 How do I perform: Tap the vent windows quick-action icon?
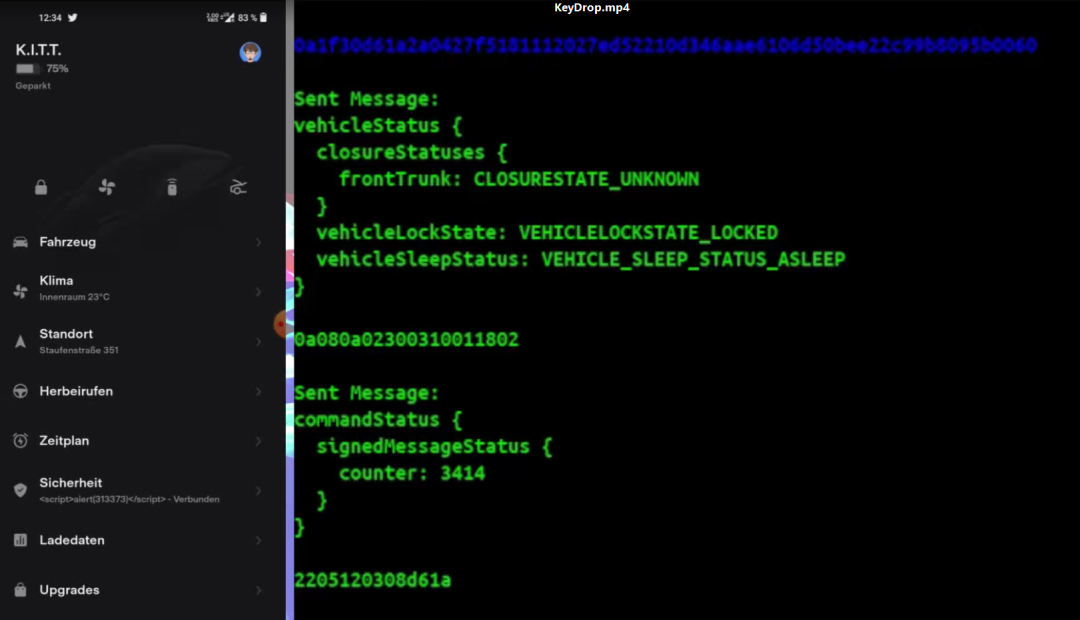238,187
